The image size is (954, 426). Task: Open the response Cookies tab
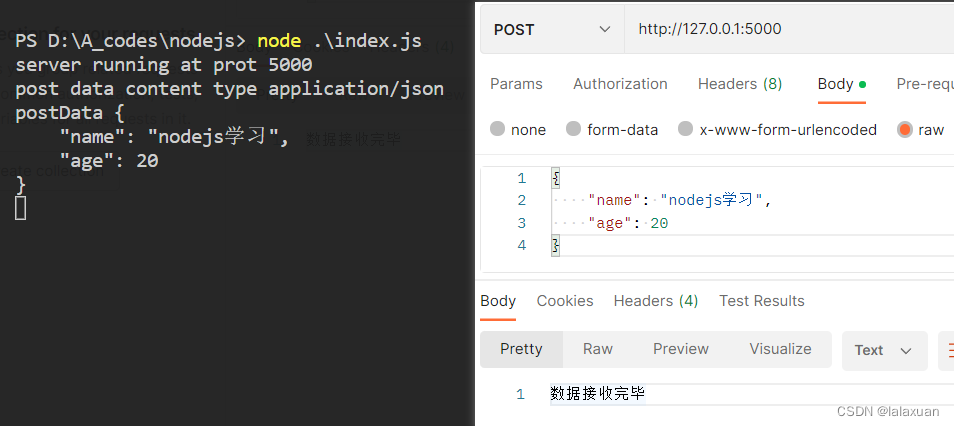(565, 301)
